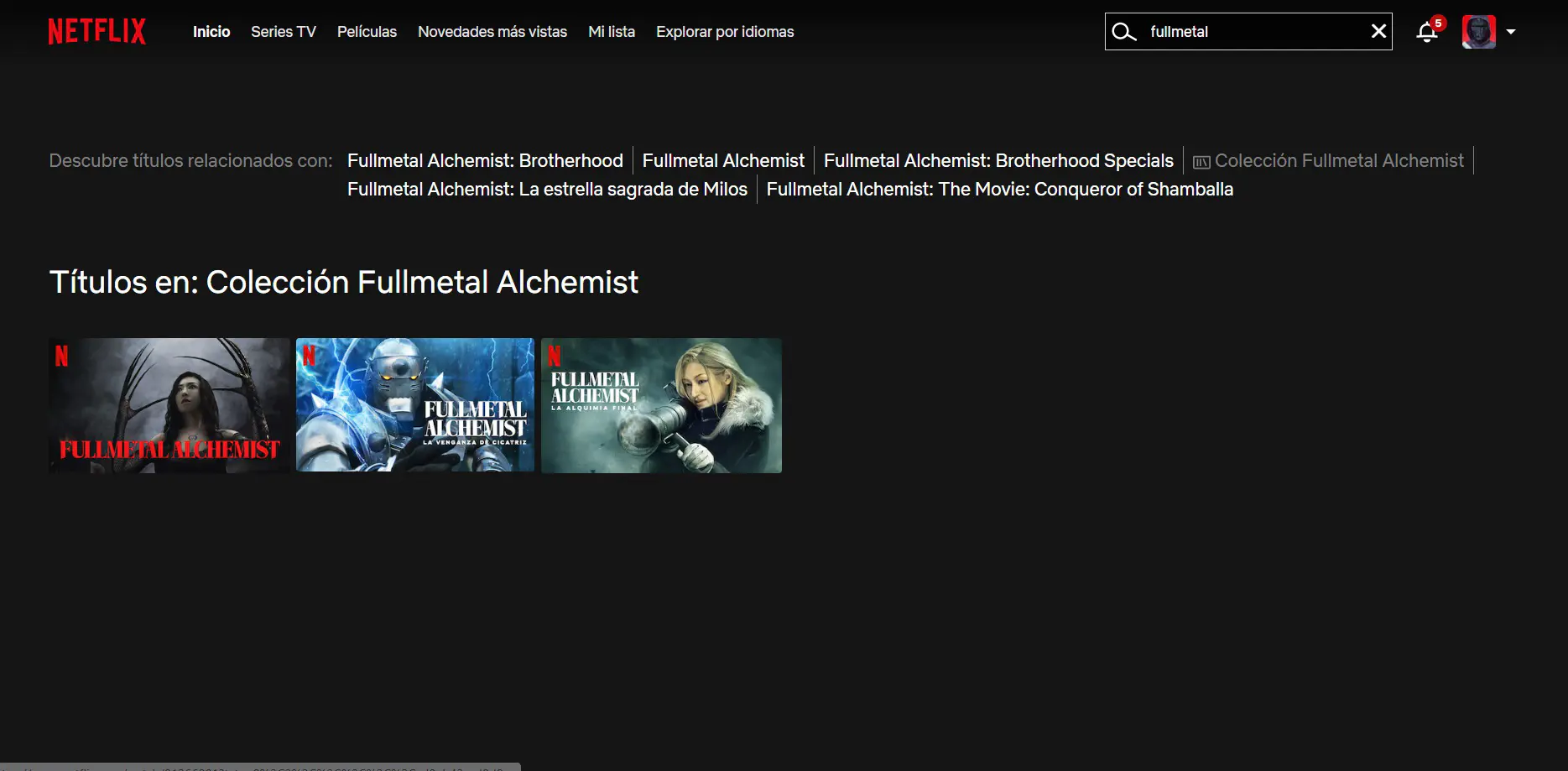Select Conqueror of Shamballa link
The height and width of the screenshot is (771, 1568).
pyautogui.click(x=1000, y=189)
